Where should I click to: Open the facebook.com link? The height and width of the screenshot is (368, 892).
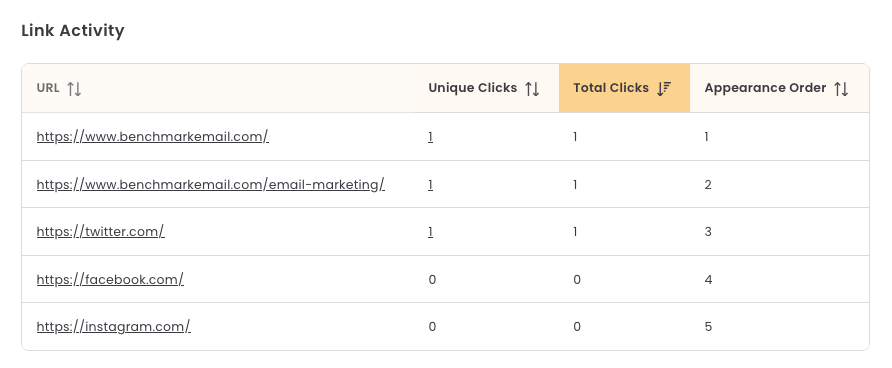[110, 279]
